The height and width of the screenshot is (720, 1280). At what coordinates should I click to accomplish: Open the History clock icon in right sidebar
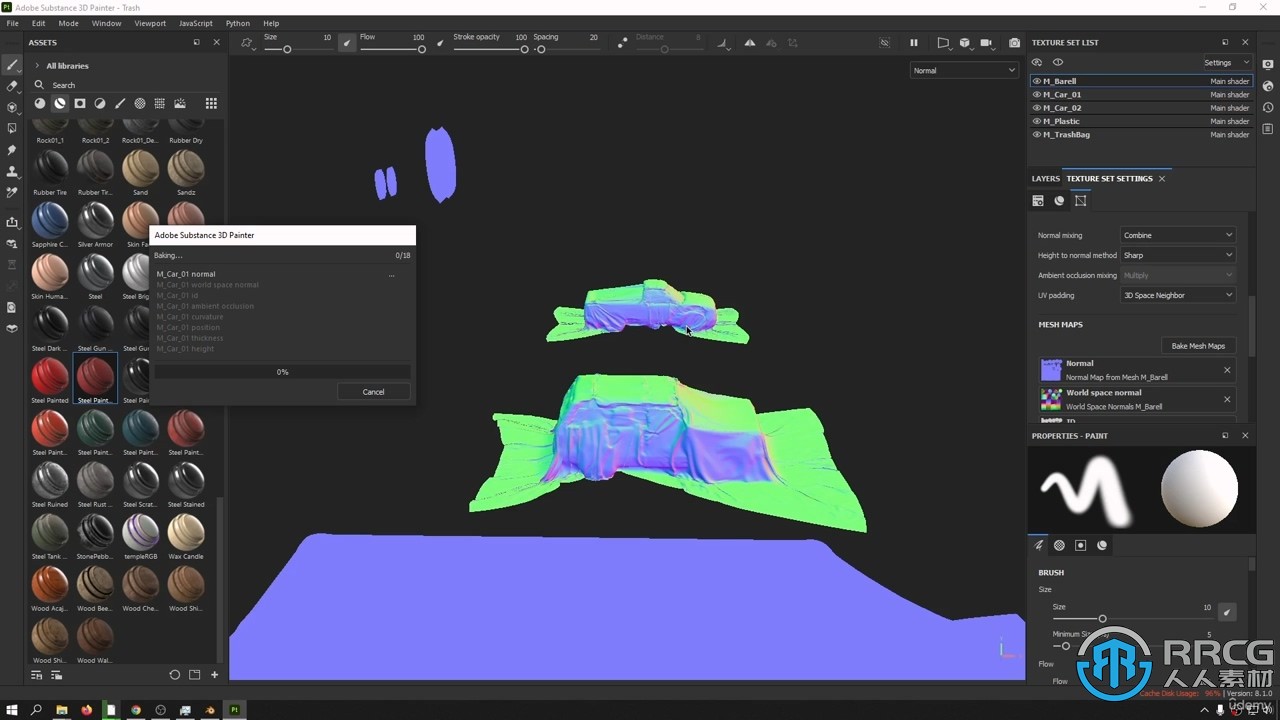pyautogui.click(x=1268, y=107)
